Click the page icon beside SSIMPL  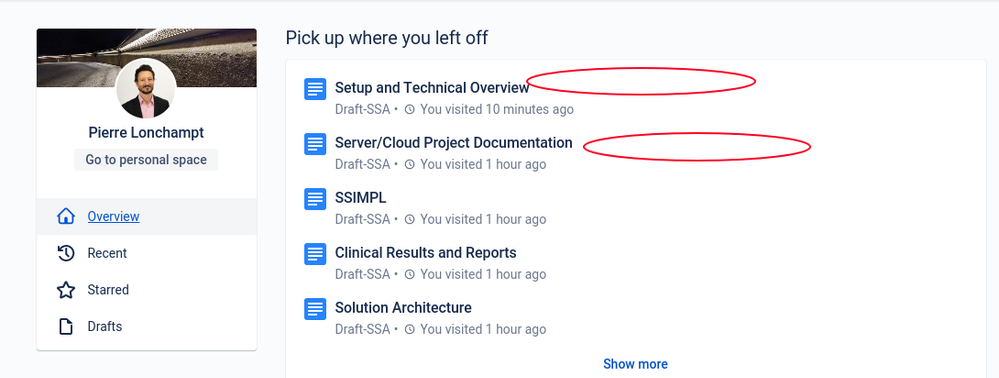(315, 199)
